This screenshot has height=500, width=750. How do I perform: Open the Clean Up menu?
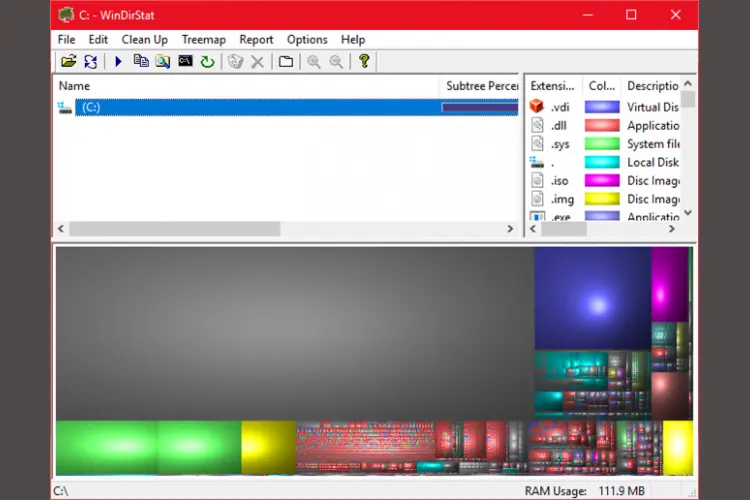[x=144, y=40]
